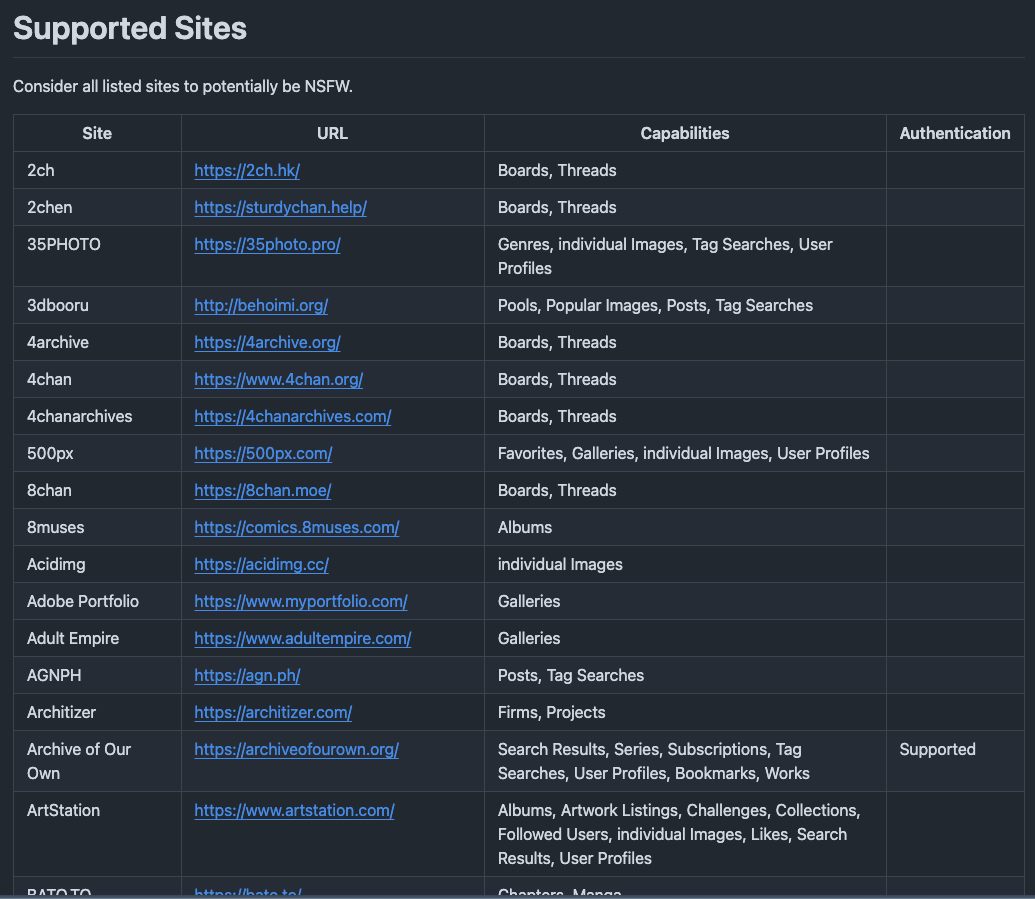
Task: Visit the 4chanarchives.com link
Action: click(292, 416)
